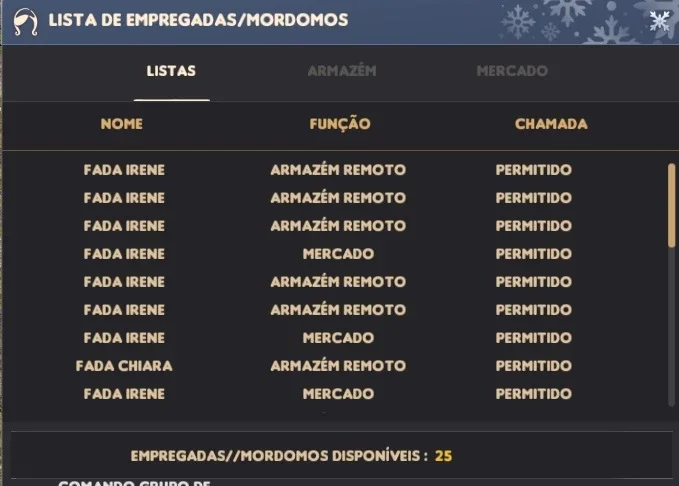Viewport: 679px width, 486px height.
Task: Sort by the Nome column header
Action: click(x=122, y=124)
